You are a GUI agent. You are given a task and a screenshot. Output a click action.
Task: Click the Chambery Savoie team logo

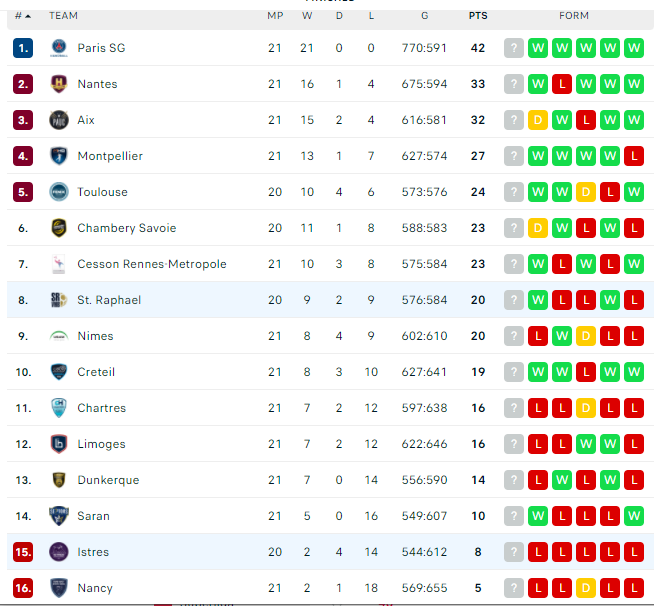point(58,228)
